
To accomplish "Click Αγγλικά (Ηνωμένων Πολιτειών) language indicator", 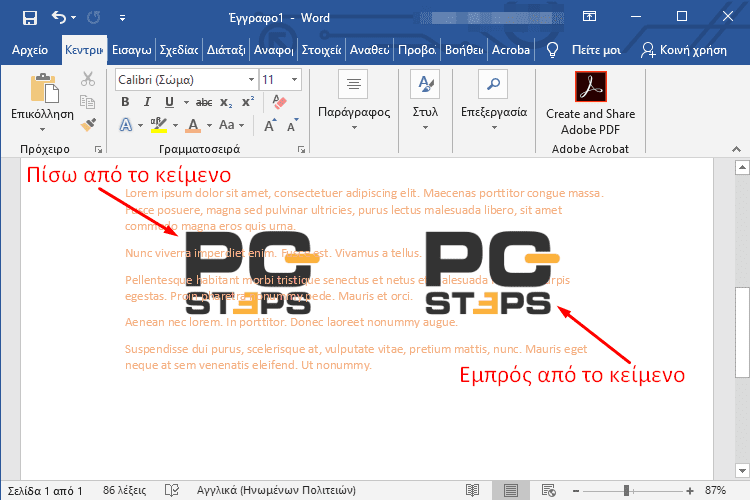I will coord(276,490).
